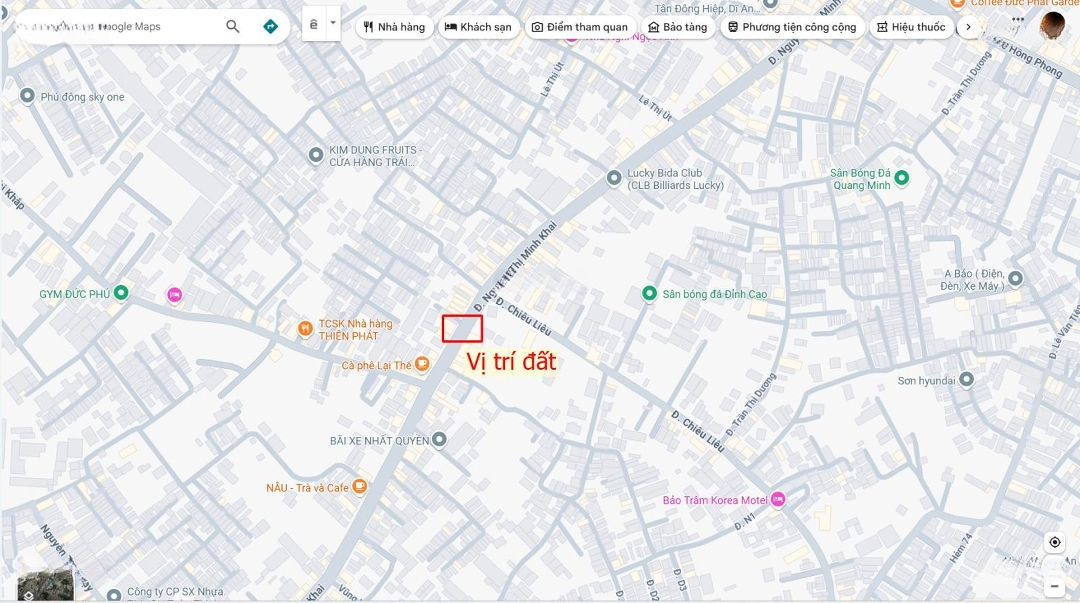Click the print icon button
The width and height of the screenshot is (1080, 603).
pos(313,25)
